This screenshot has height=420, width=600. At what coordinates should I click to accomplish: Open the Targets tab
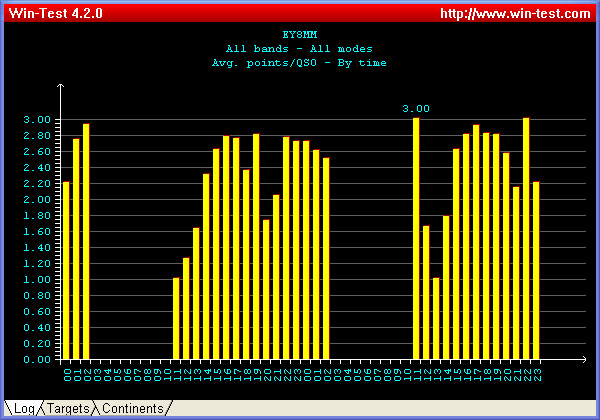tap(68, 409)
